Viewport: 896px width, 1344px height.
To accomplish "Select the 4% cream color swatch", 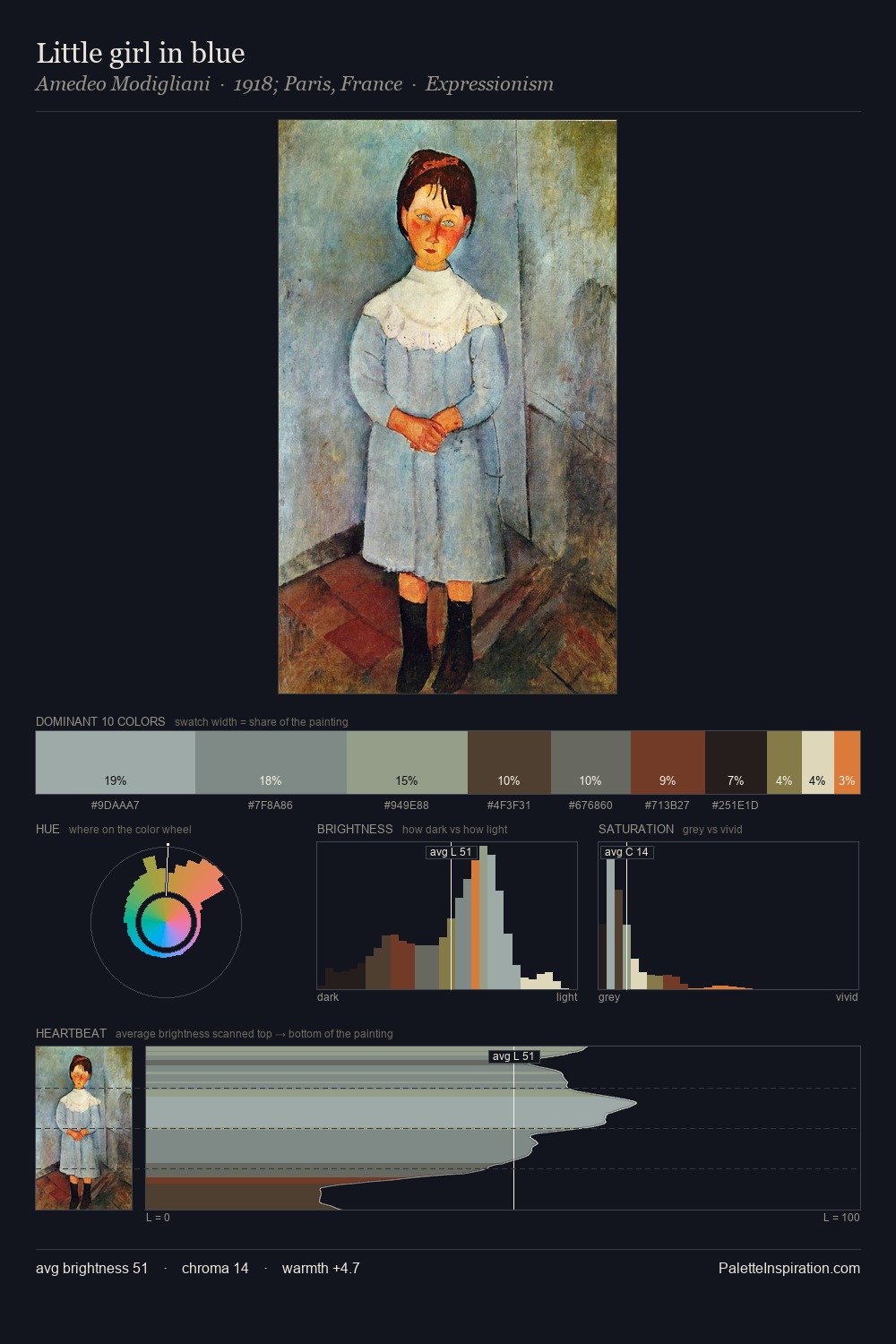I will (x=817, y=762).
